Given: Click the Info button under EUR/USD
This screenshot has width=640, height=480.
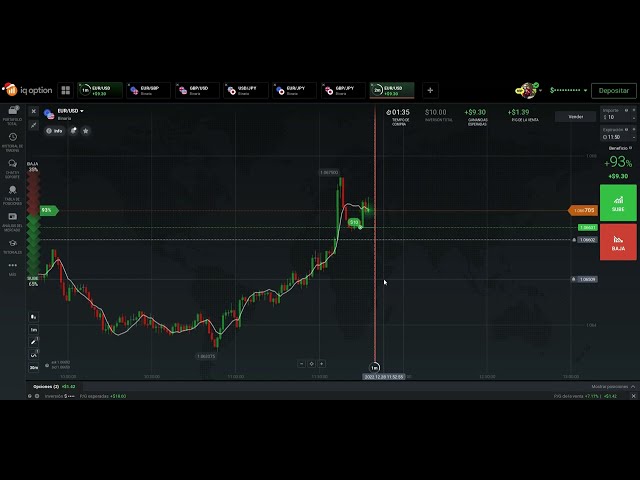Looking at the screenshot, I should 55,130.
